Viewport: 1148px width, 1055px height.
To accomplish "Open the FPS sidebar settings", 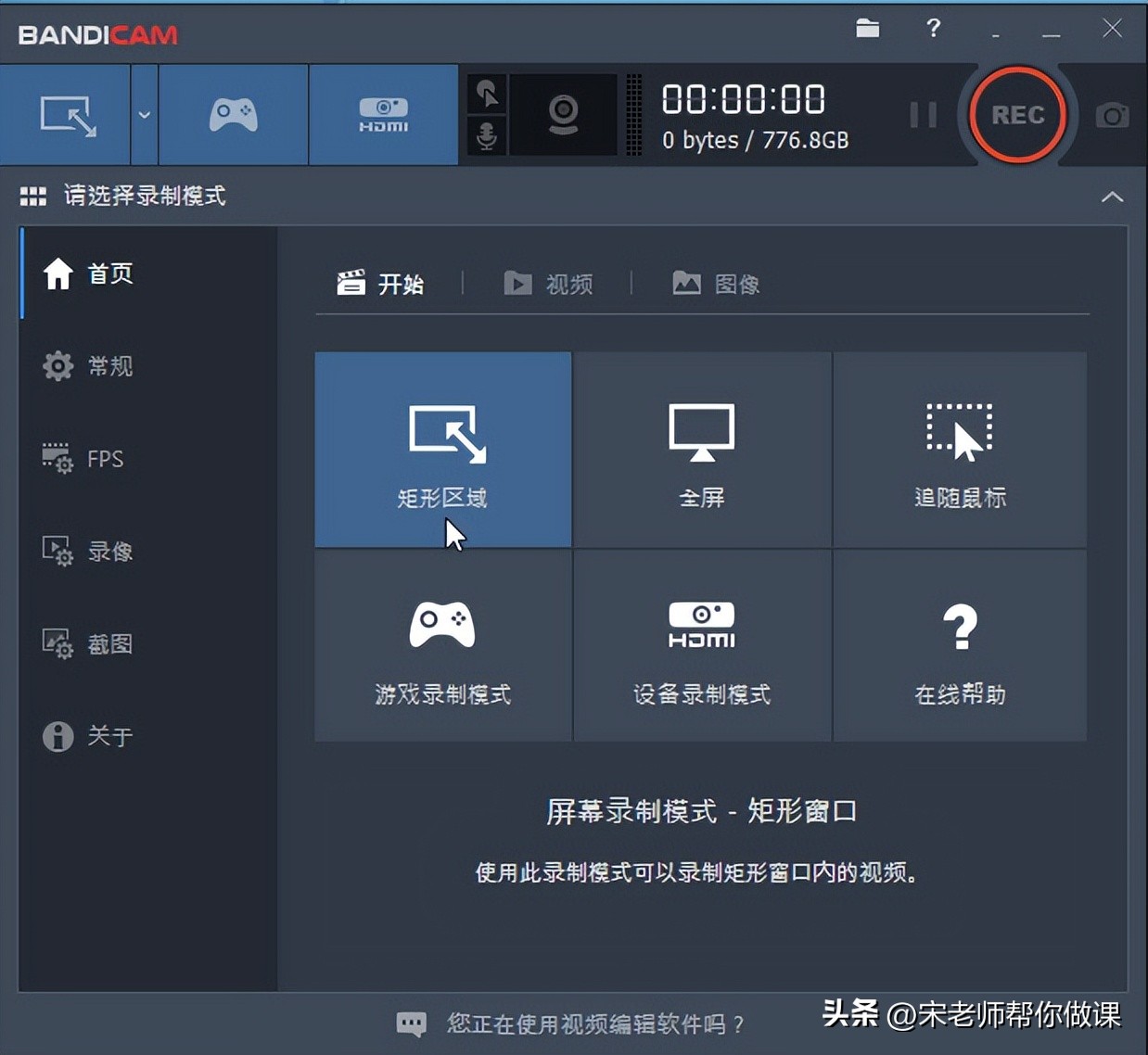I will click(x=148, y=459).
